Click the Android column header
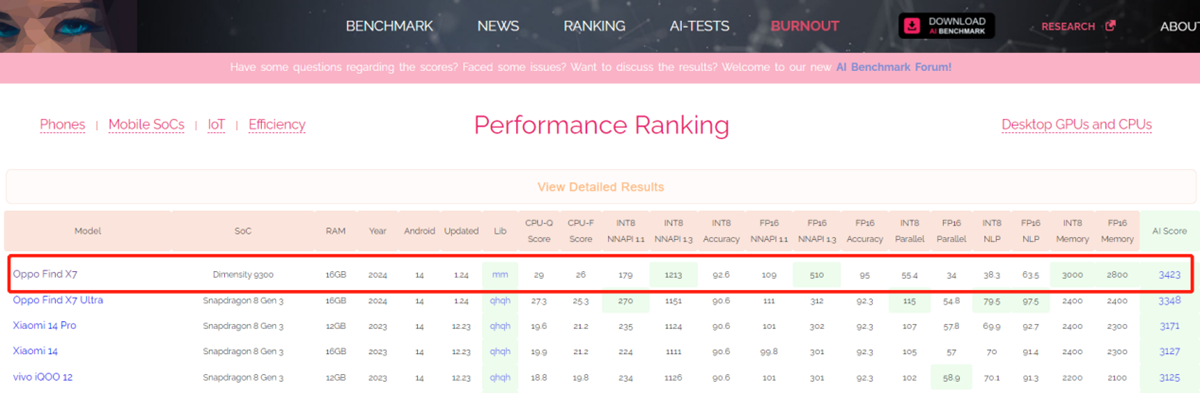 pos(419,231)
